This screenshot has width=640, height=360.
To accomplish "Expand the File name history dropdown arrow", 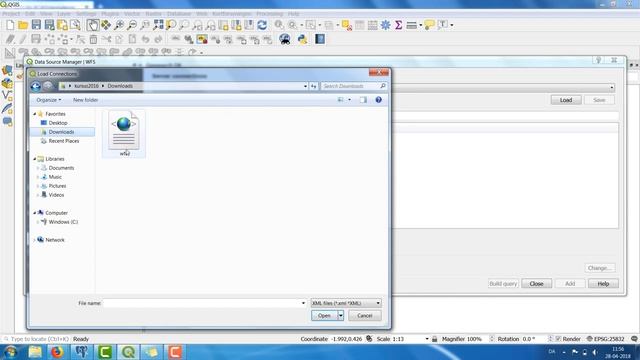I will click(303, 303).
